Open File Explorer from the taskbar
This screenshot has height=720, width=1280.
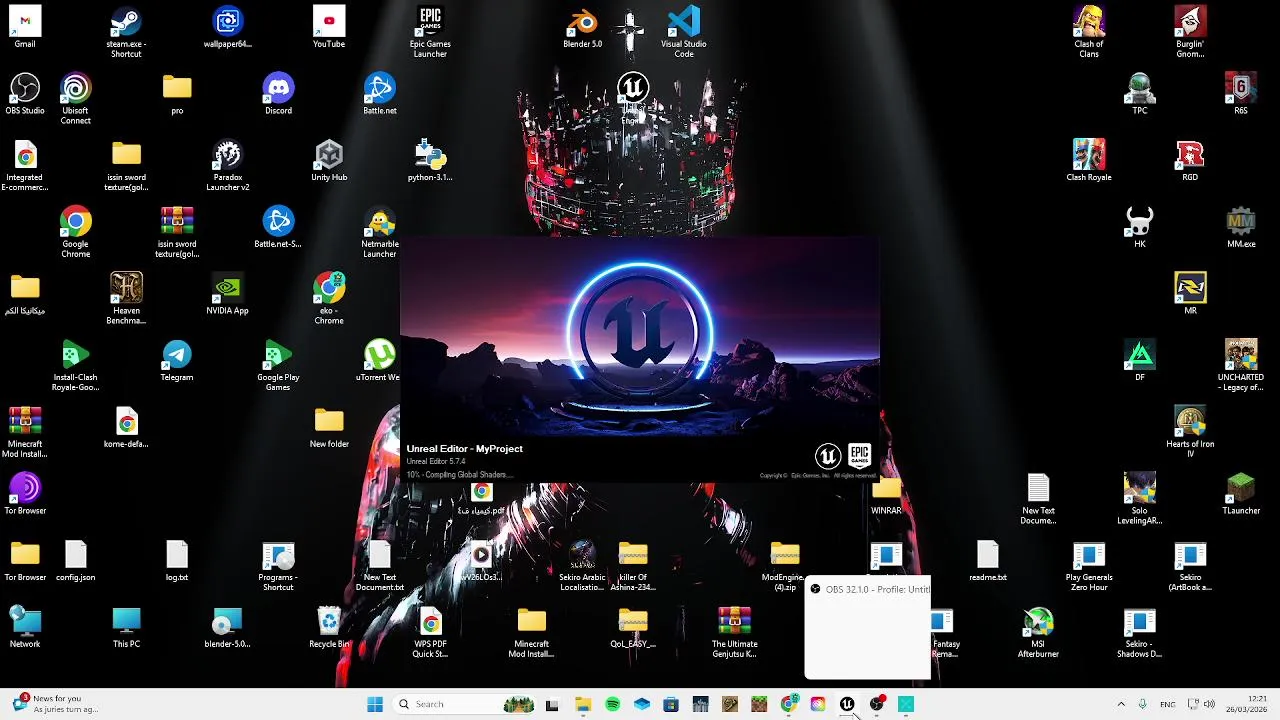[x=583, y=704]
